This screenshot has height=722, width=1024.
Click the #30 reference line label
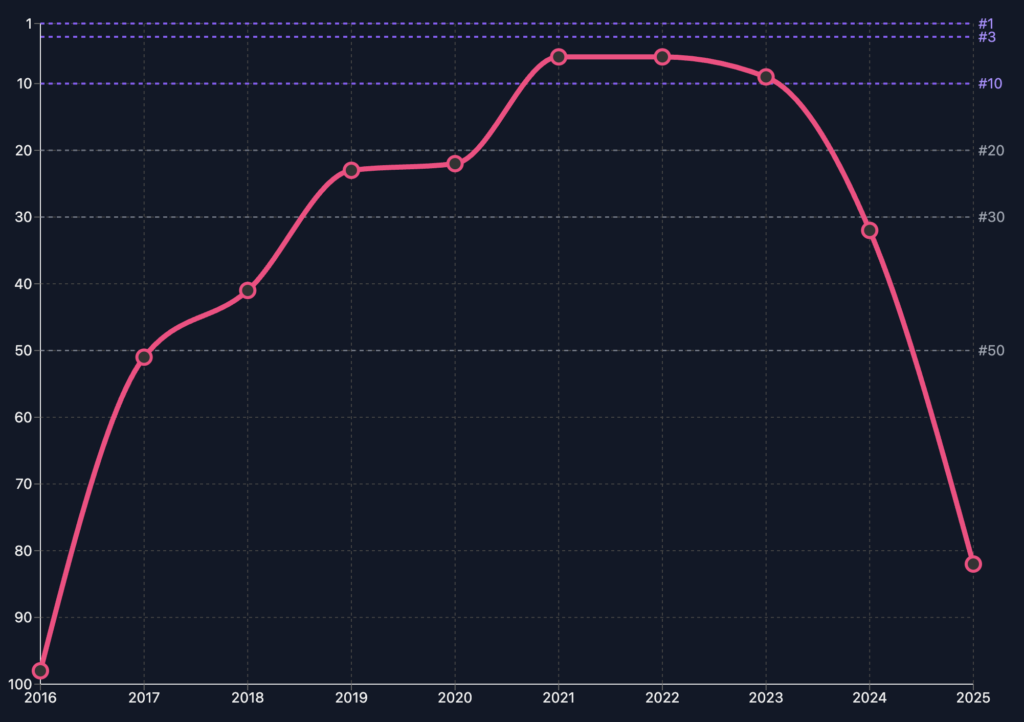pyautogui.click(x=991, y=217)
